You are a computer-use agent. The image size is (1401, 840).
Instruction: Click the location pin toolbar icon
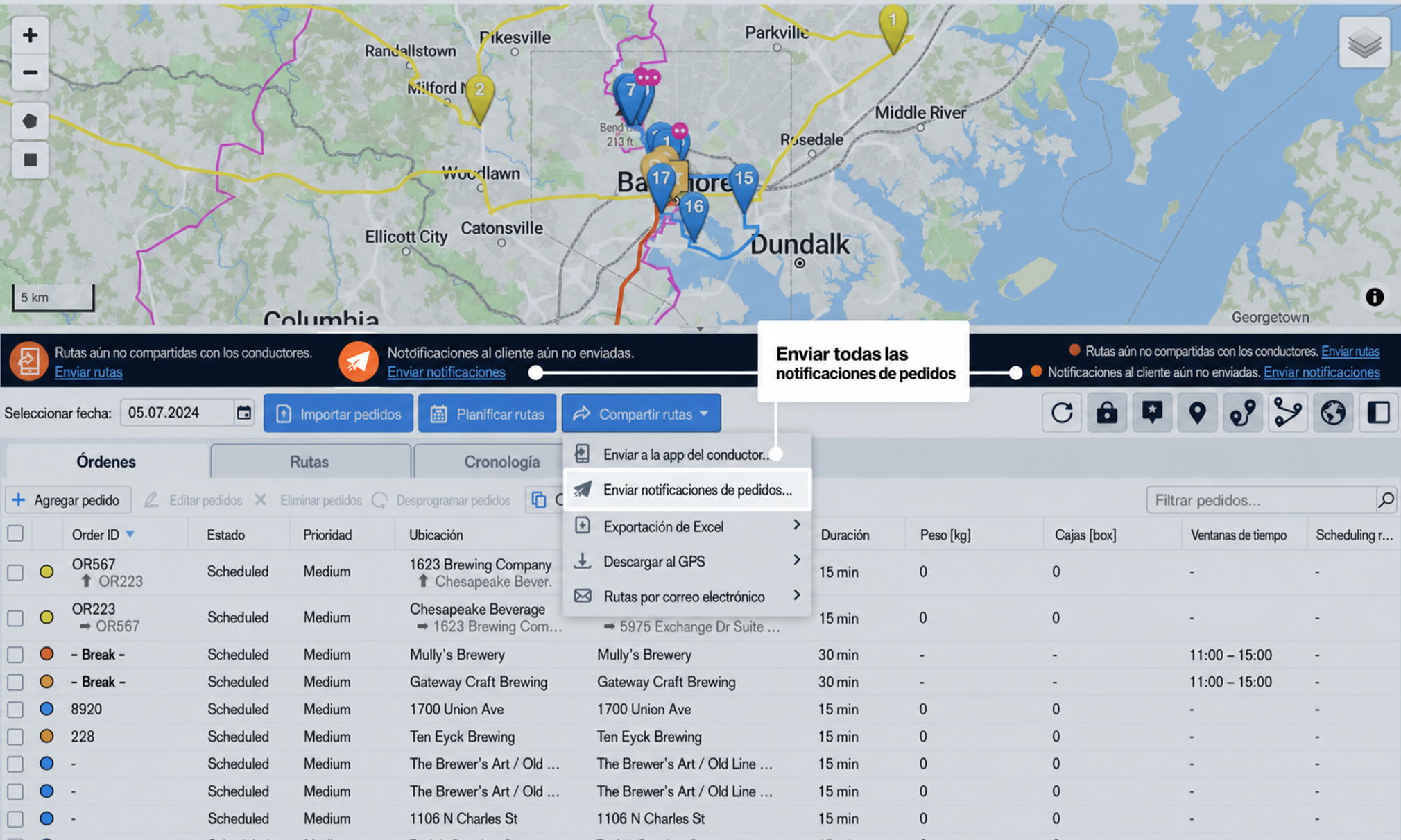[x=1197, y=413]
